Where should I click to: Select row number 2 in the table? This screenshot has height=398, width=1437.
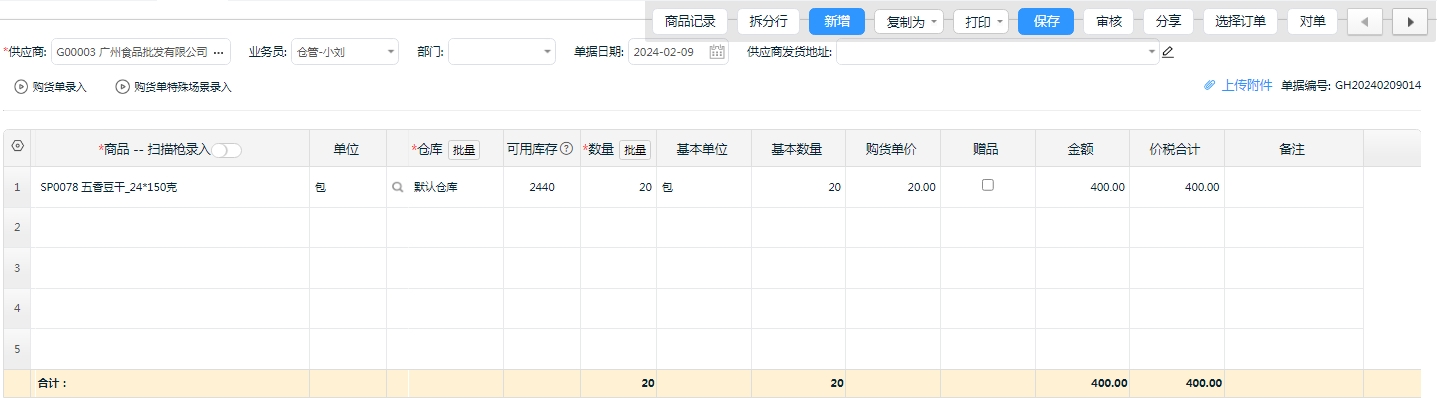tap(17, 227)
